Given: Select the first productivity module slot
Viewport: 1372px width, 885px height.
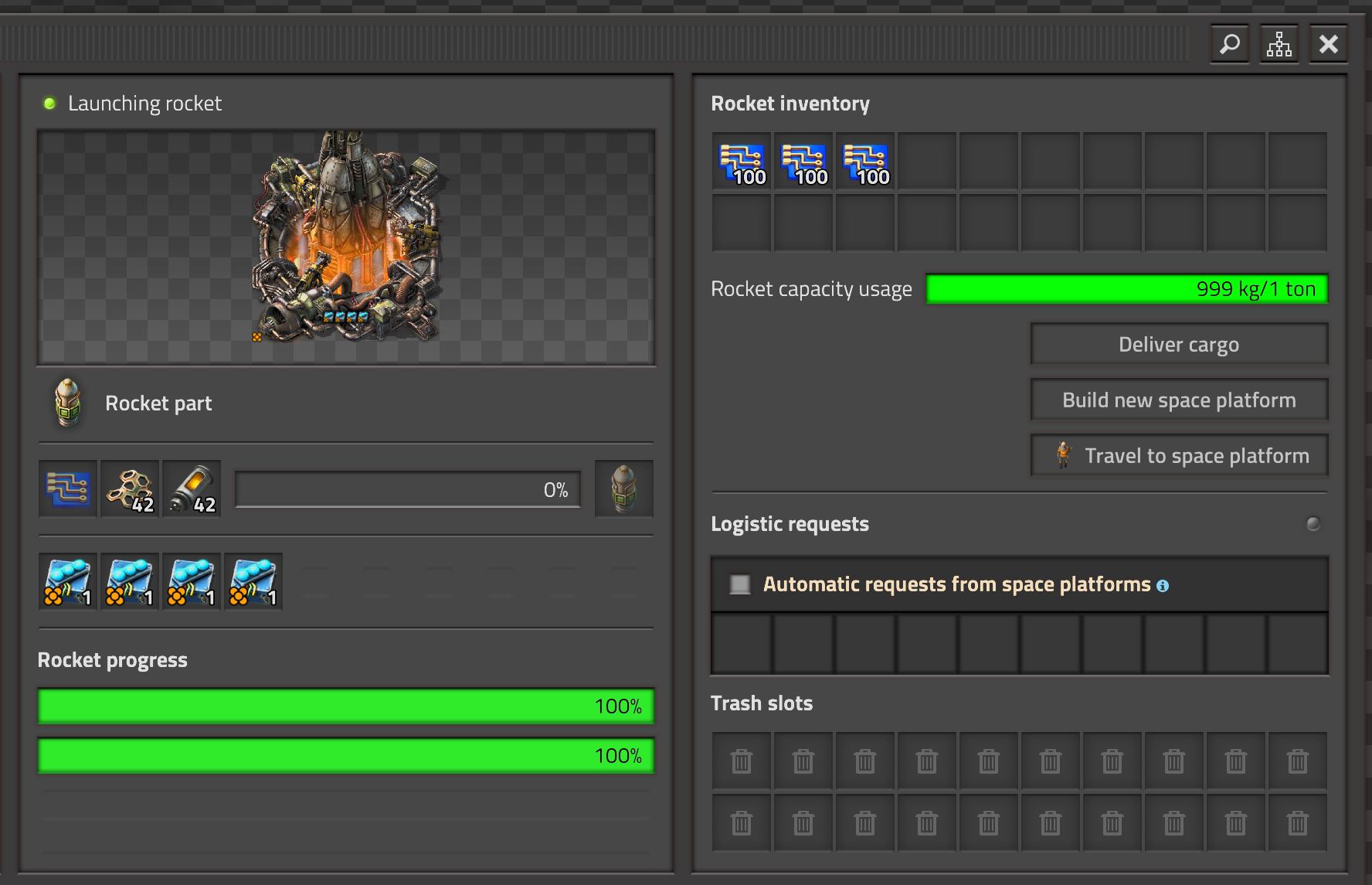Looking at the screenshot, I should [x=68, y=582].
